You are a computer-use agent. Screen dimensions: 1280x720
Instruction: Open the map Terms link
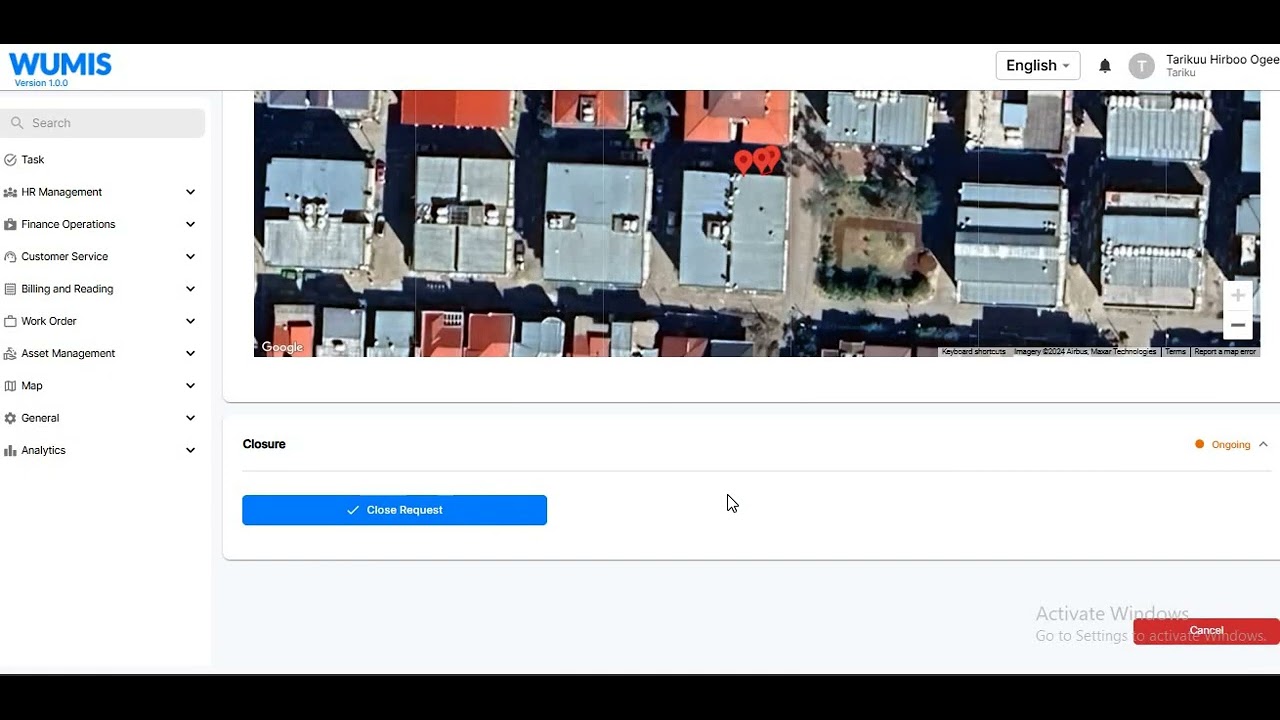[1176, 352]
